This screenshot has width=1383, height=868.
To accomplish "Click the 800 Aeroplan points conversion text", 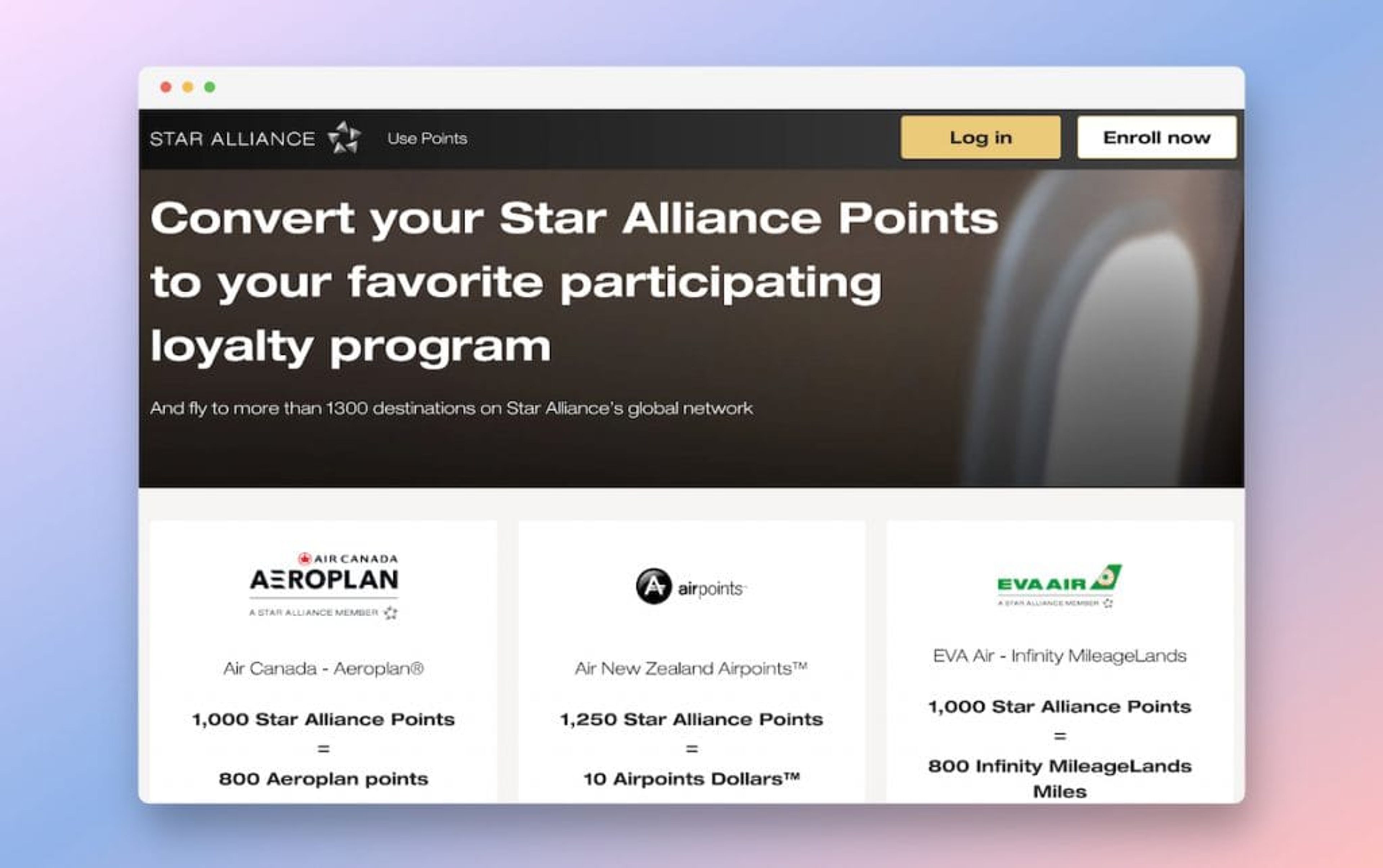I will click(x=323, y=778).
